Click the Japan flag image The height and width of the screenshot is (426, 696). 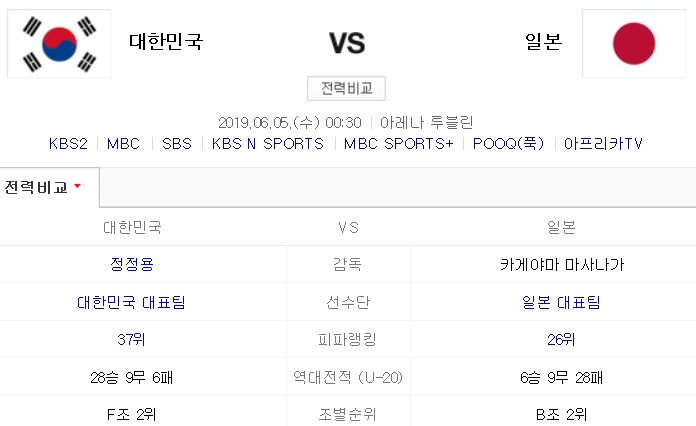633,43
